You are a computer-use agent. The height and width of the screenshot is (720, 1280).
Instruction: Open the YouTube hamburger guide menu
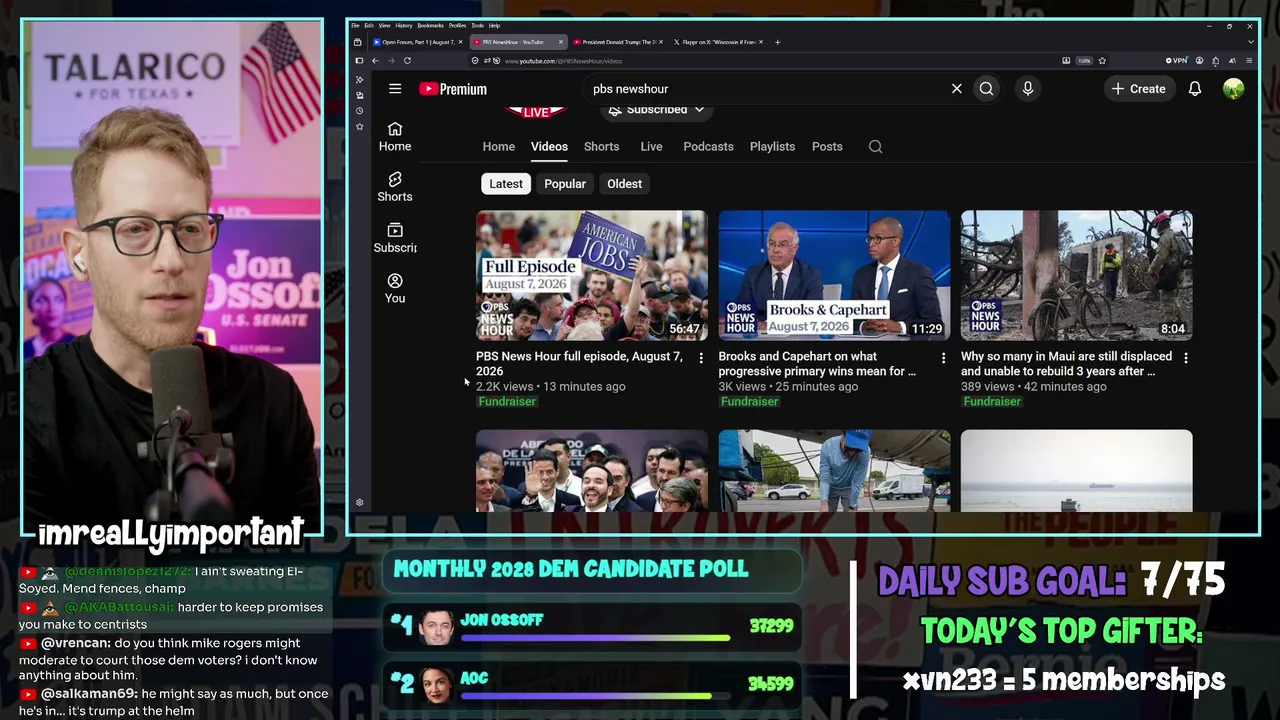click(x=395, y=89)
